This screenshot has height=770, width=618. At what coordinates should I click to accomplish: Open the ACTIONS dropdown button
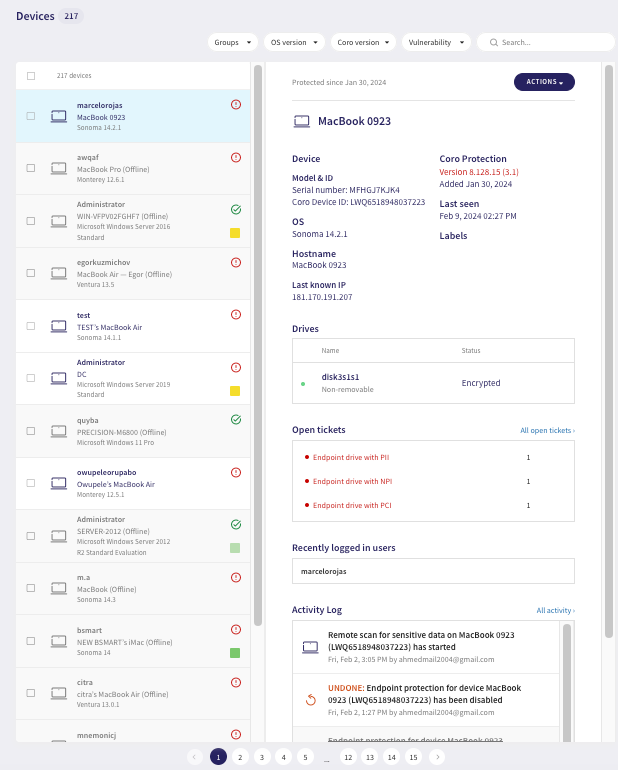[544, 82]
